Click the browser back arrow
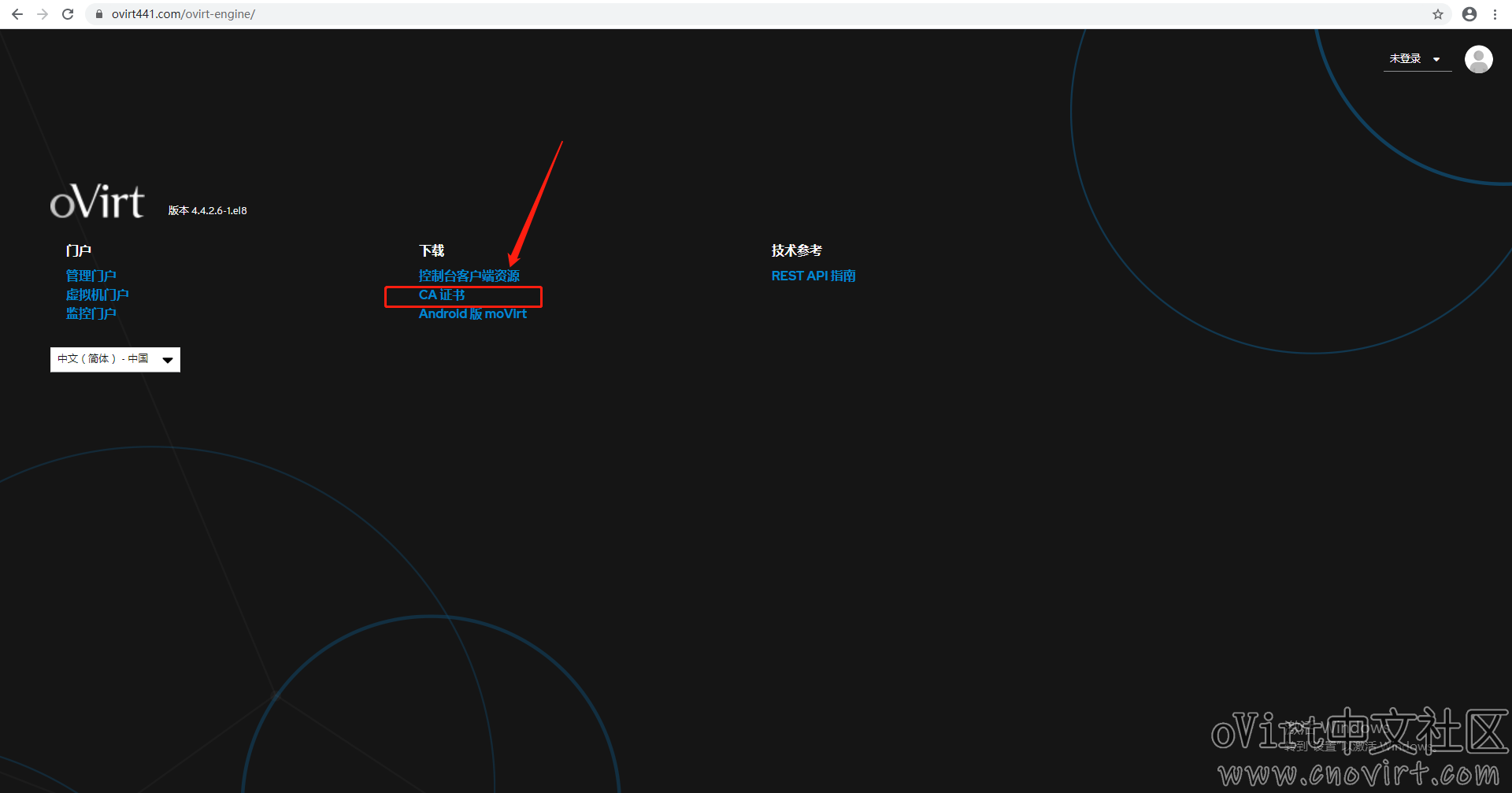1512x793 pixels. [17, 14]
